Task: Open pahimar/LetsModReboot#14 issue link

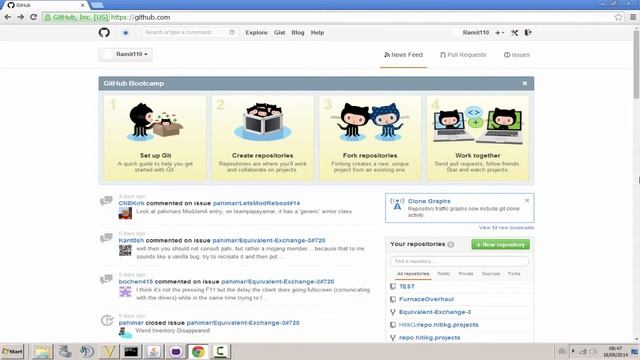Action: pyautogui.click(x=256, y=203)
